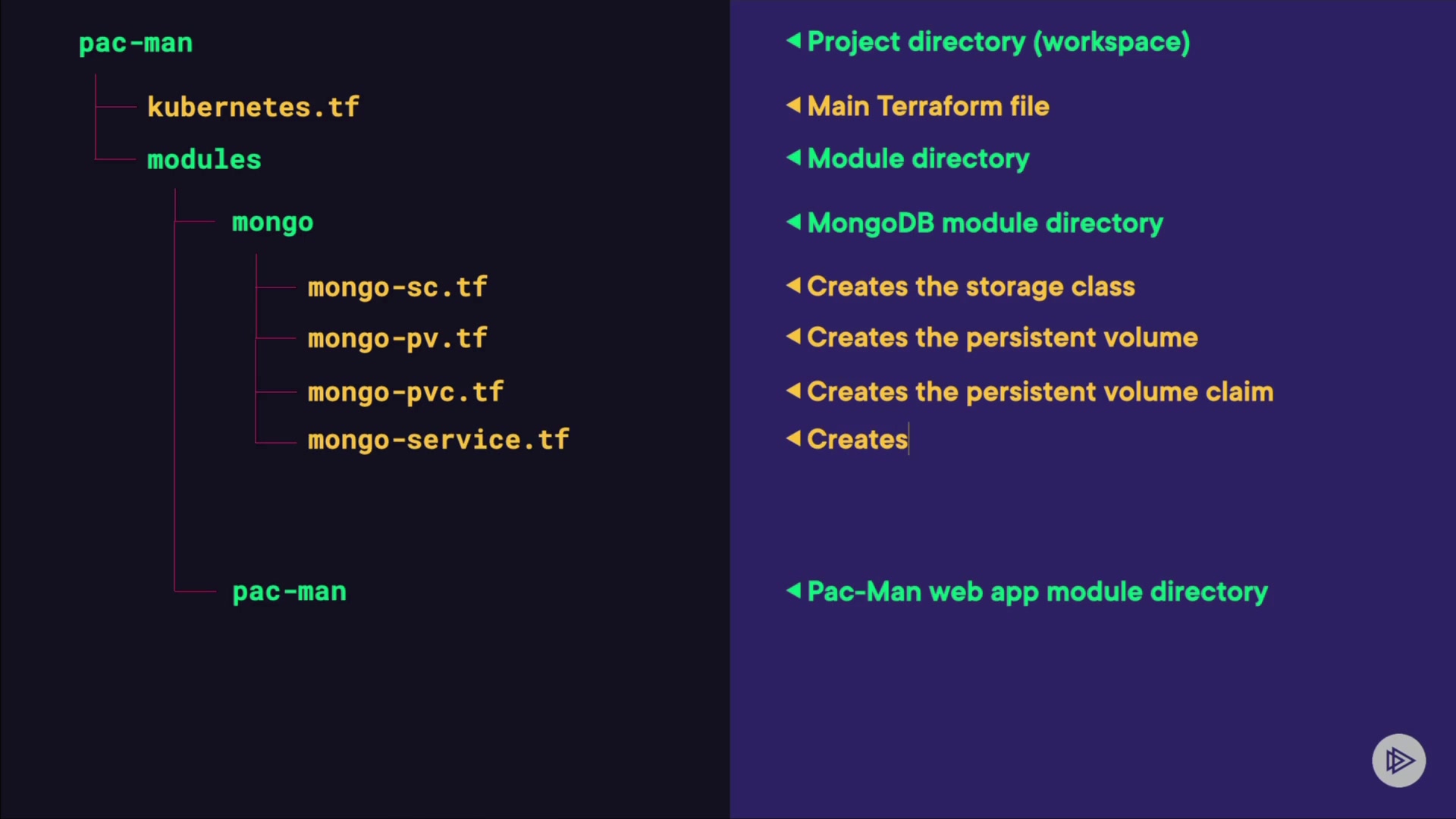Viewport: 1456px width, 819px height.
Task: Click the arrow before Creates the persistent volume claim
Action: click(x=793, y=391)
